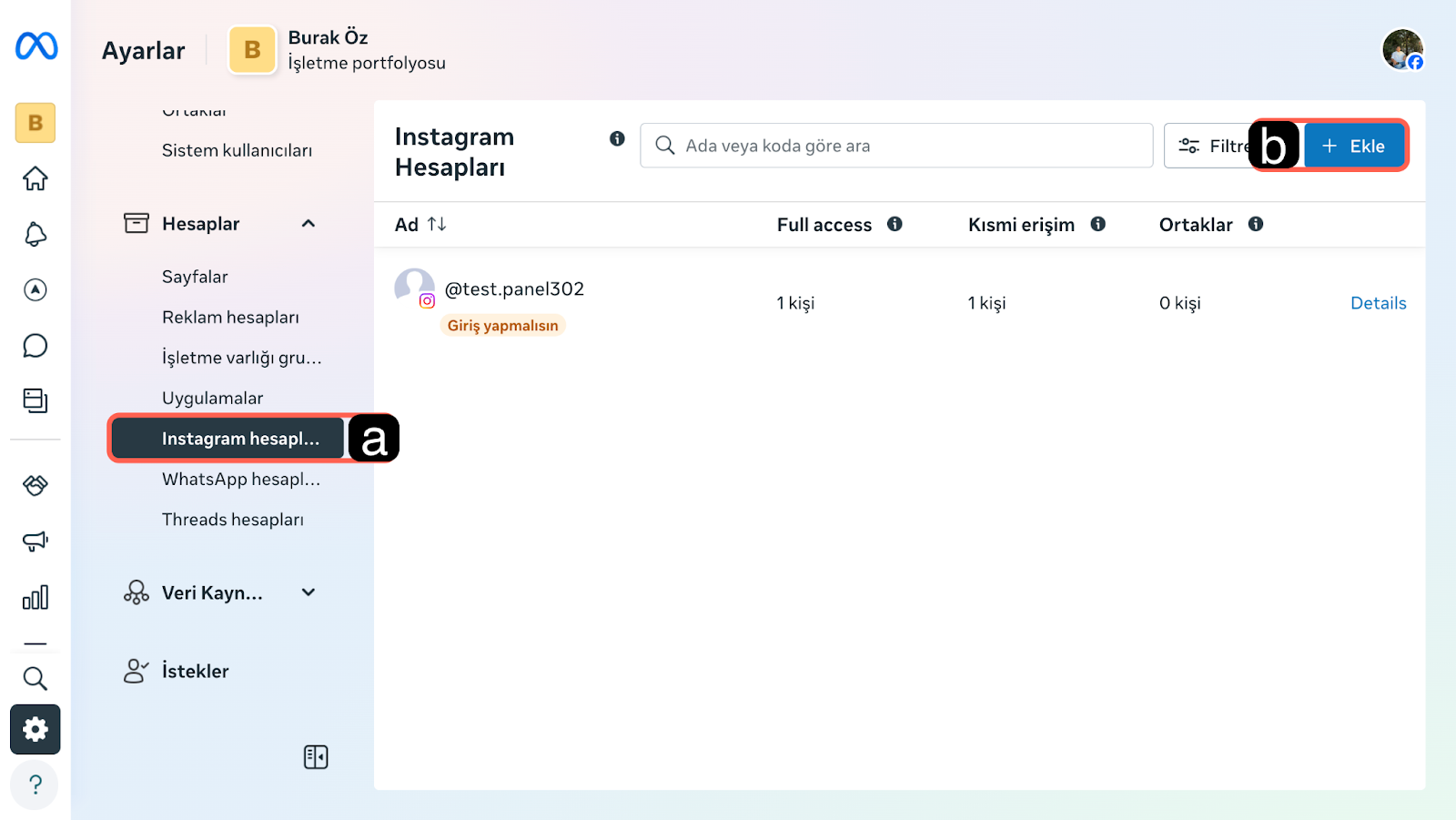
Task: Open the help question mark icon
Action: click(35, 785)
